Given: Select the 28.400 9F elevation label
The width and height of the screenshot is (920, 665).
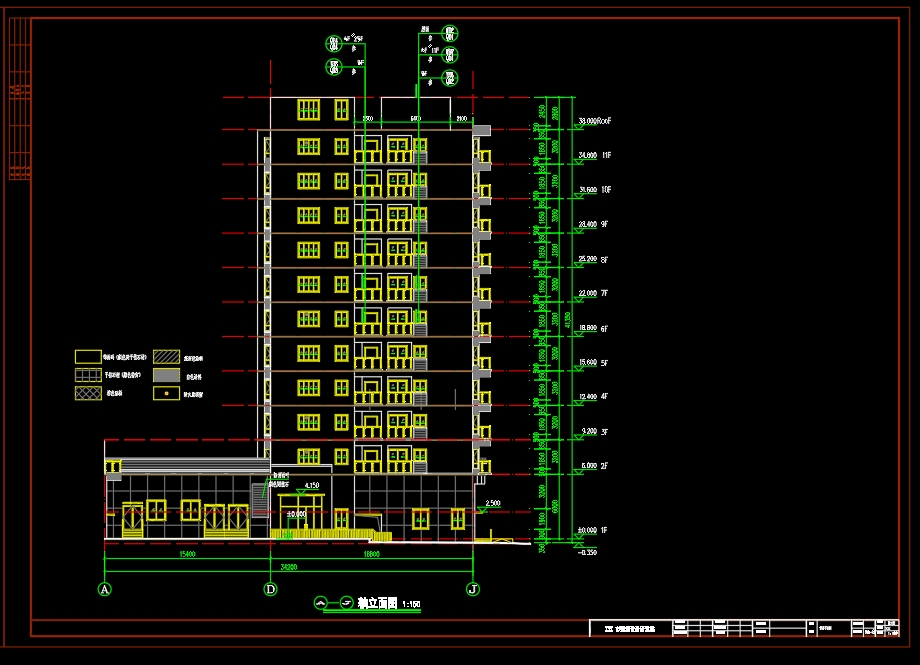Looking at the screenshot, I should [x=593, y=224].
